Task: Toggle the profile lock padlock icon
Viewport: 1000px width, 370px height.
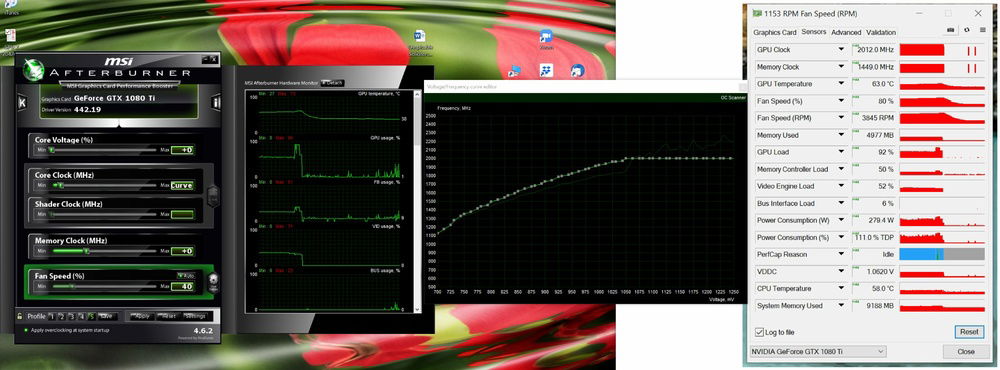Action: [x=20, y=316]
